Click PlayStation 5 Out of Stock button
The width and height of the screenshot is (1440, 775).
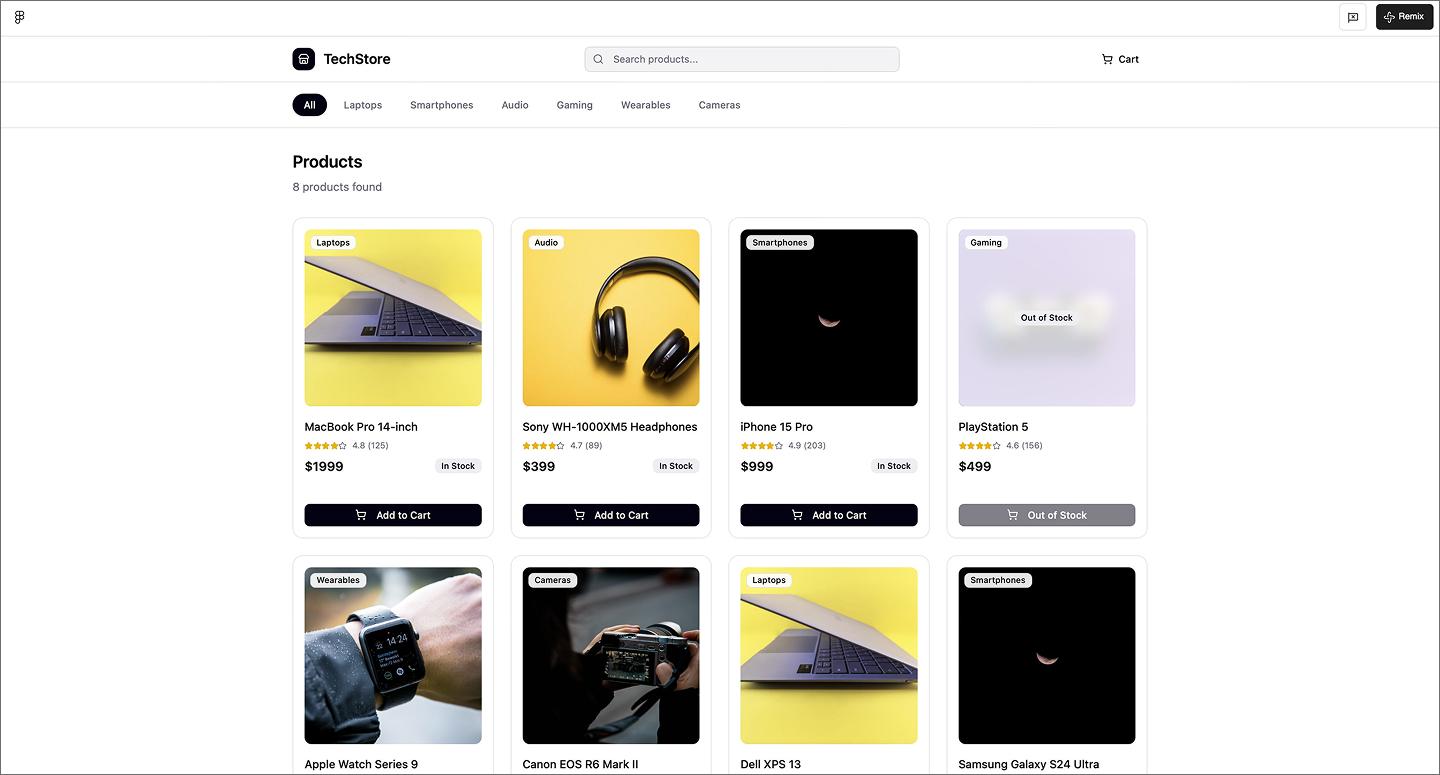click(1047, 515)
